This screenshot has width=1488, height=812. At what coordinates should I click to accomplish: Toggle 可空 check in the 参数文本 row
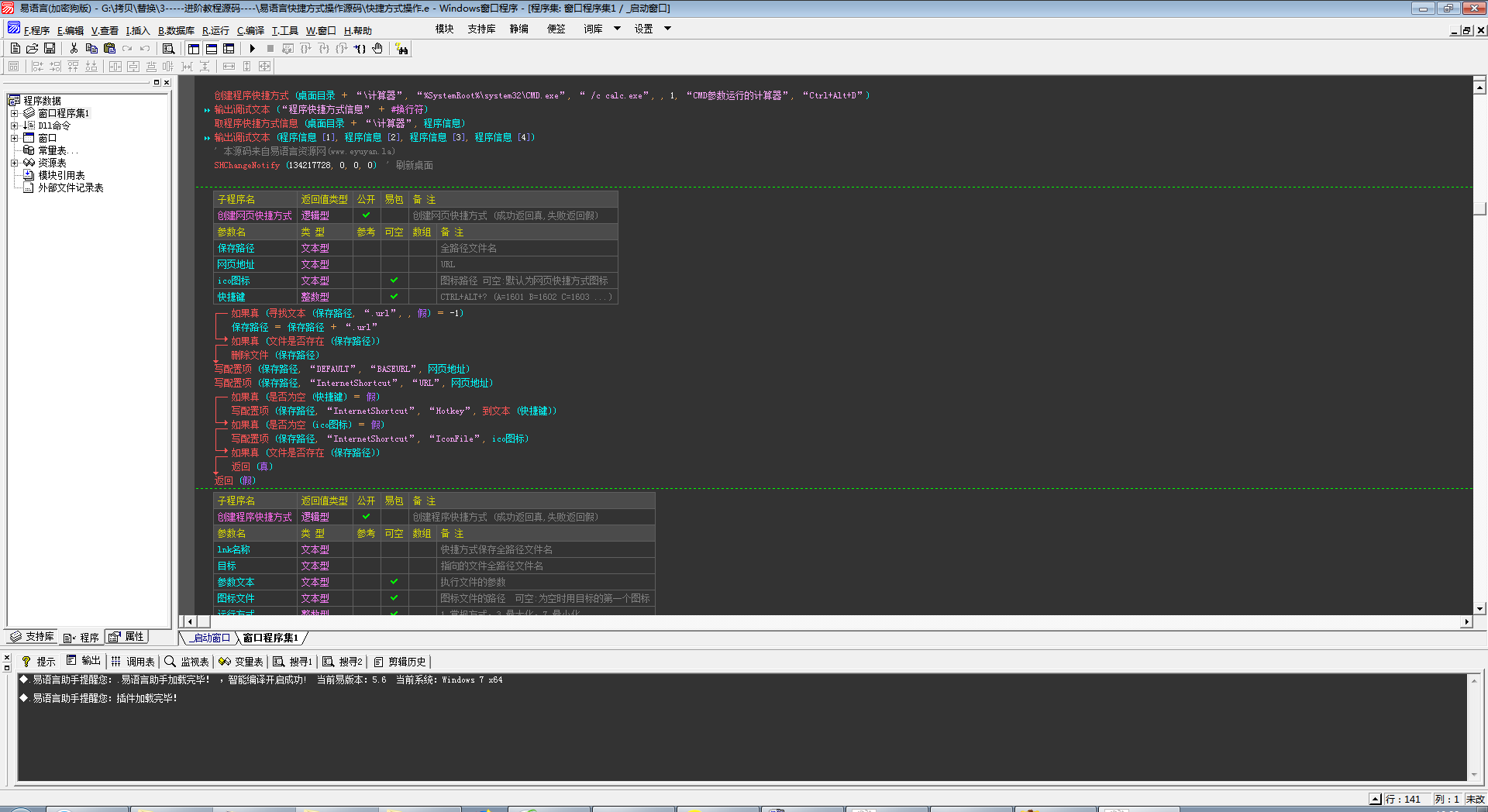394,582
